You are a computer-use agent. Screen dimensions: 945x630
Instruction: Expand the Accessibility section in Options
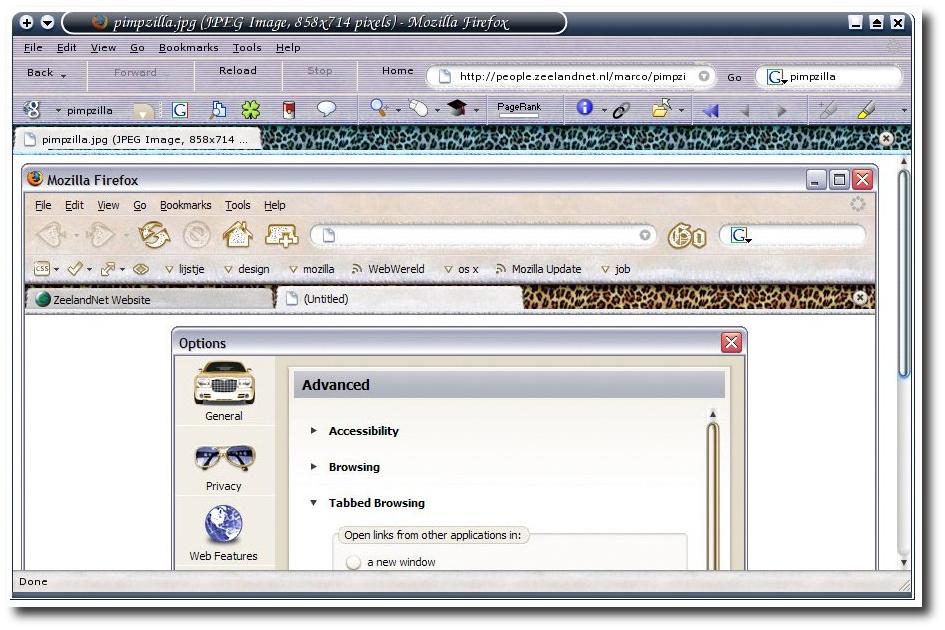313,430
